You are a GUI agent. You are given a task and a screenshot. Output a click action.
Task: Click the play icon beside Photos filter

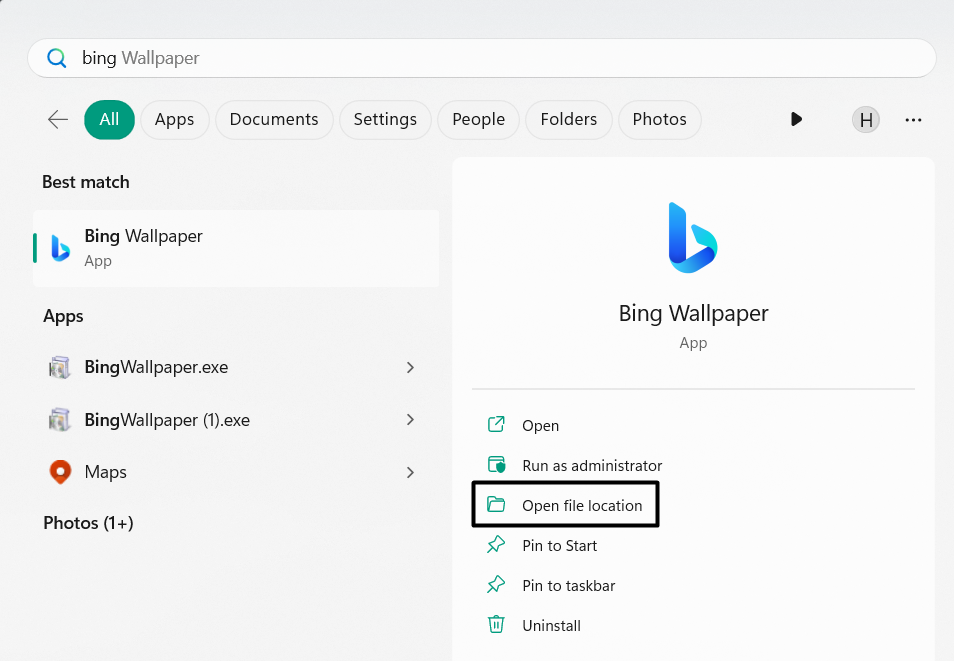[x=796, y=120]
